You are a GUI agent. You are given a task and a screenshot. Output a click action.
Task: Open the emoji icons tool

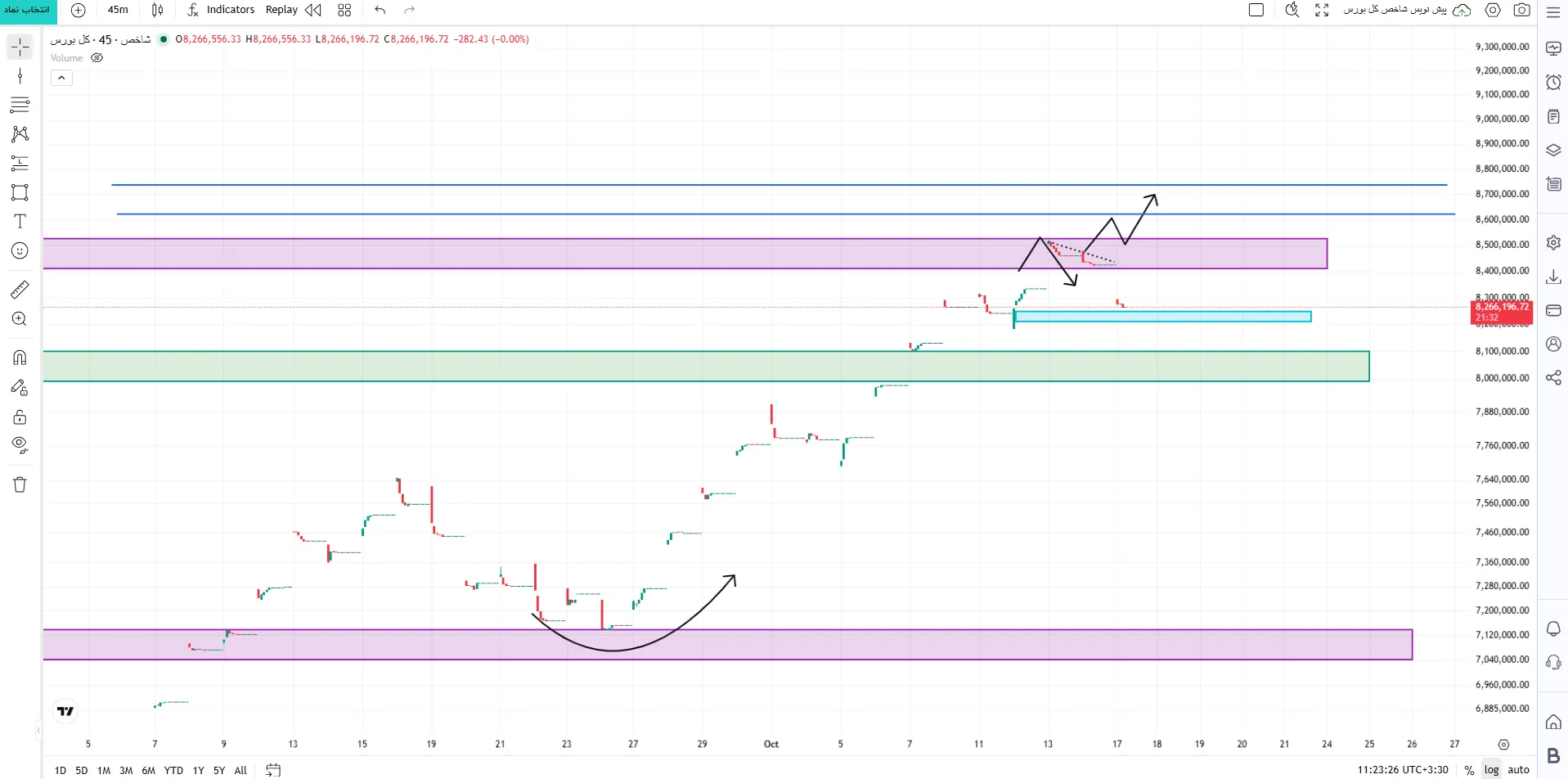pyautogui.click(x=20, y=250)
